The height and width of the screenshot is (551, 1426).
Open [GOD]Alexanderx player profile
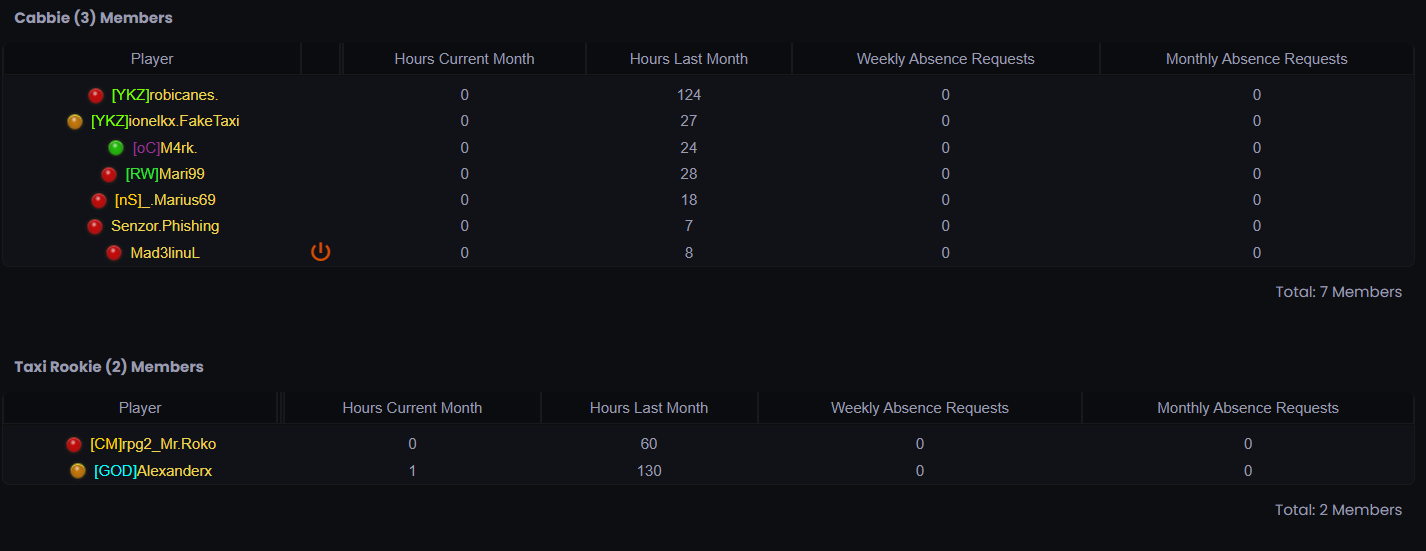point(153,471)
